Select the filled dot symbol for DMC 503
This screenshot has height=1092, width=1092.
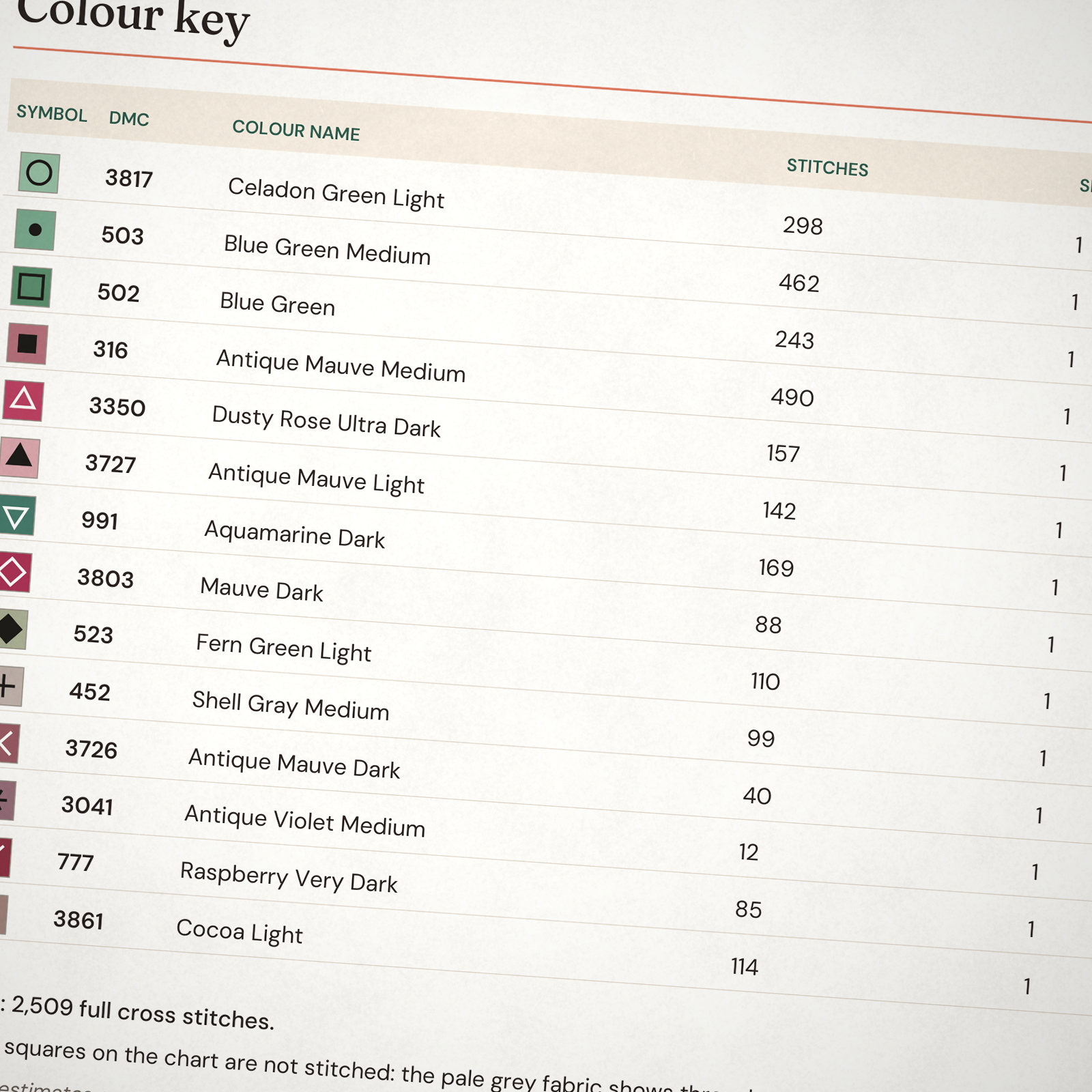35,230
